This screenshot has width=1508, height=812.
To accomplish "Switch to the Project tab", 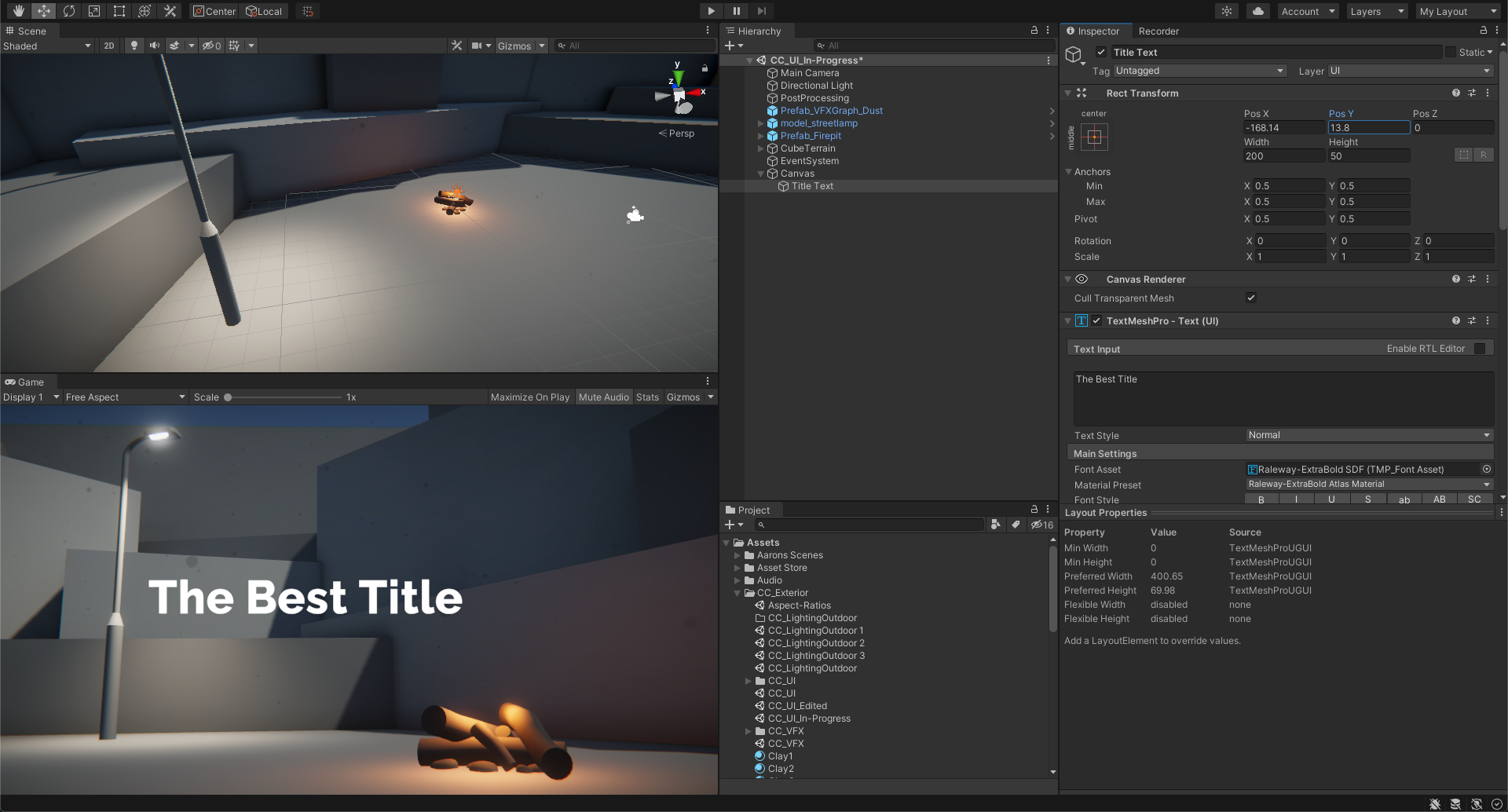I will pyautogui.click(x=752, y=510).
